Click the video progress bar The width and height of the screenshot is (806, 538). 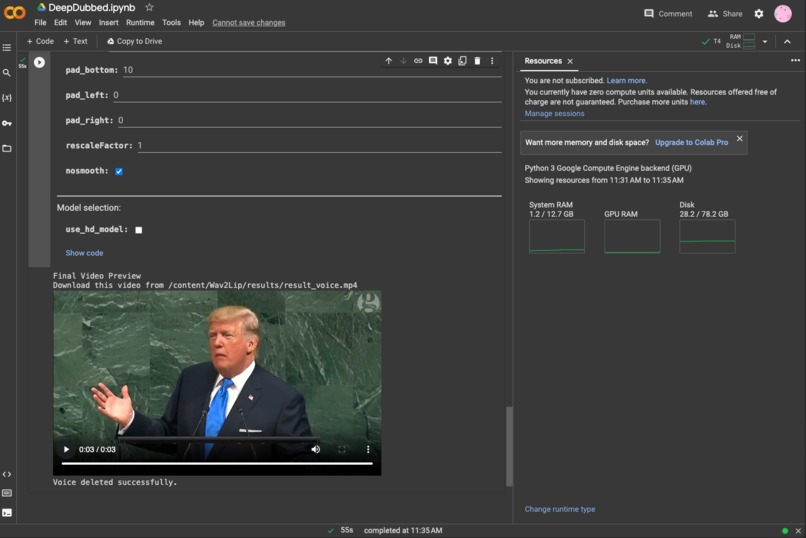(217, 463)
